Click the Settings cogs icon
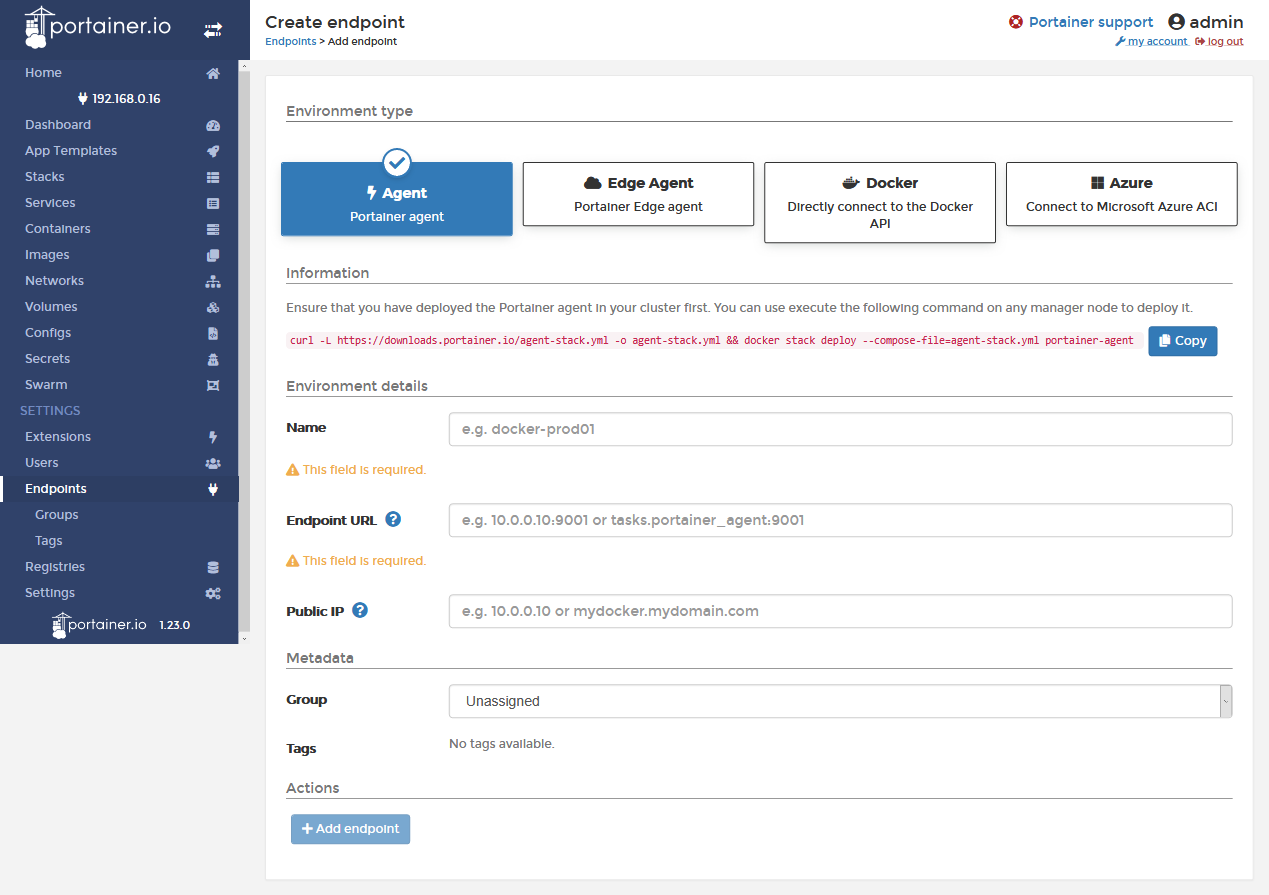Image resolution: width=1269 pixels, height=895 pixels. click(x=212, y=593)
